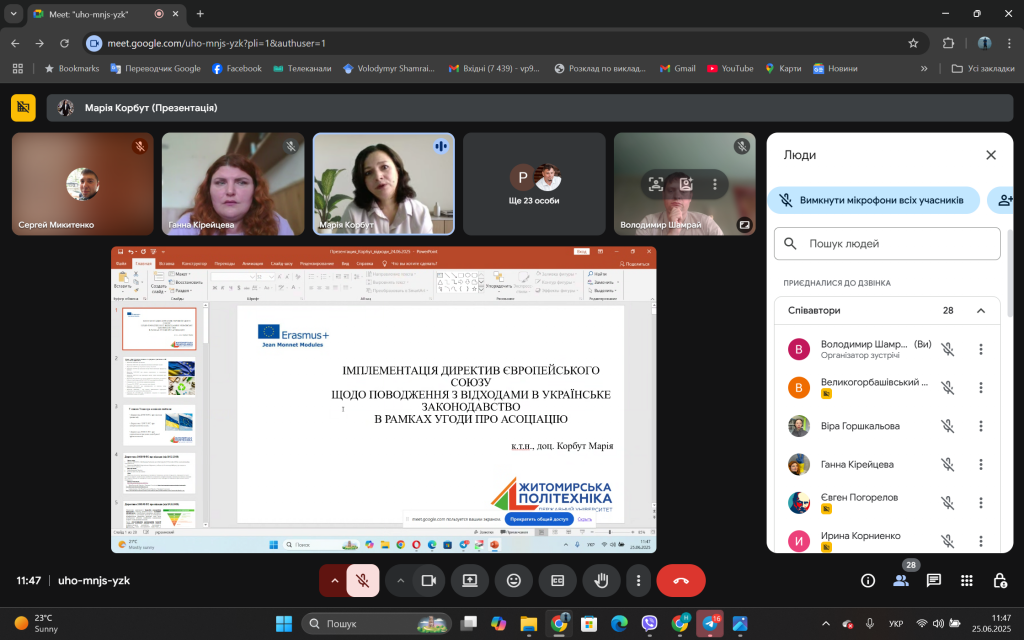Open Telegram from the taskbar
Viewport: 1024px width, 640px height.
coord(710,624)
